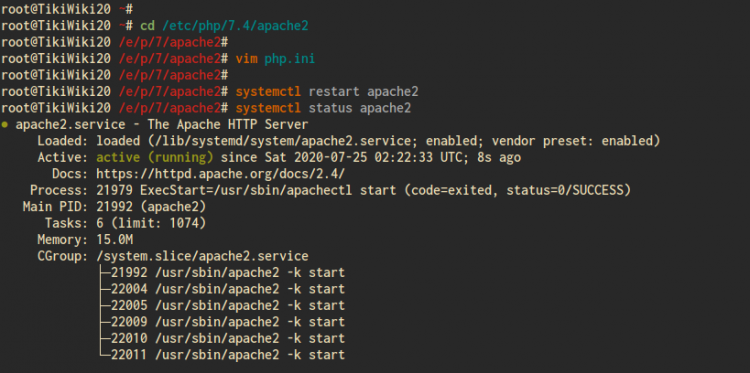Click the "Active:" label

63,157
